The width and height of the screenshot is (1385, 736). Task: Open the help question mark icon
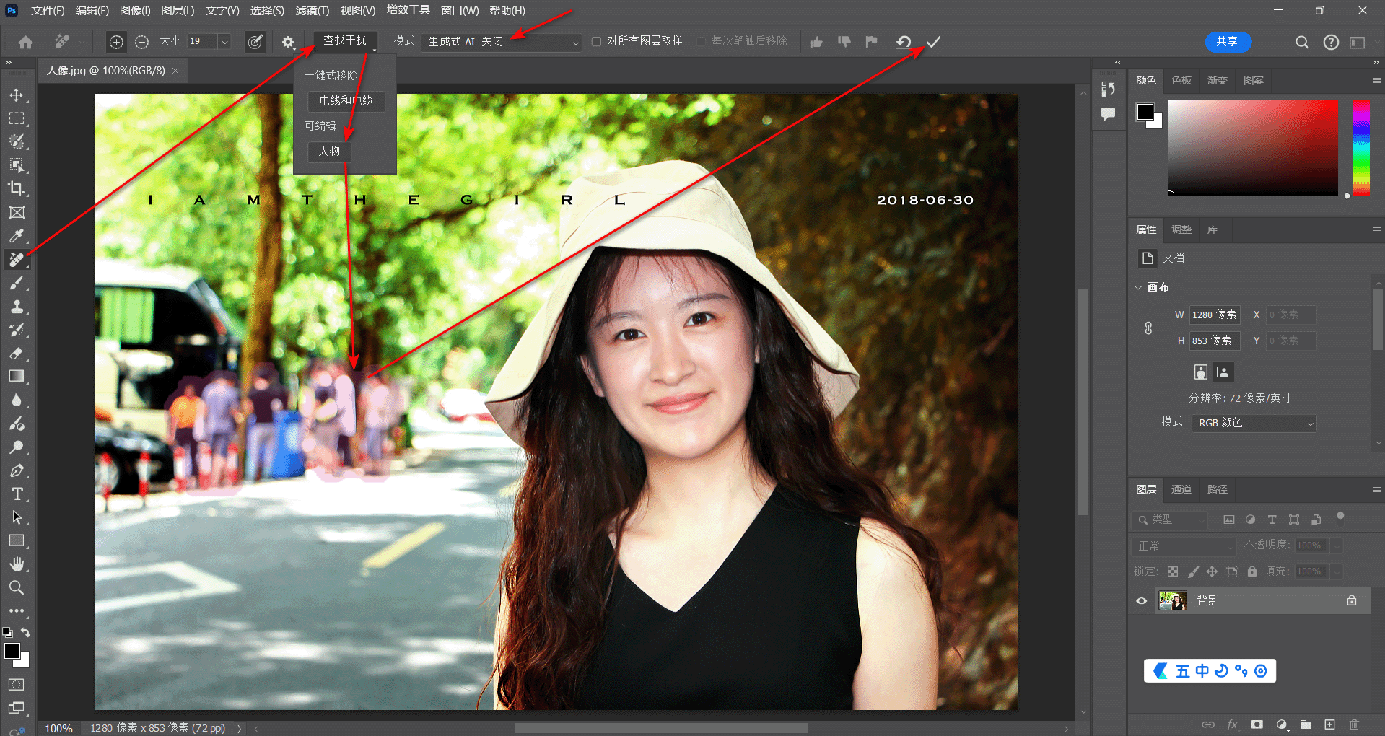click(x=1331, y=42)
